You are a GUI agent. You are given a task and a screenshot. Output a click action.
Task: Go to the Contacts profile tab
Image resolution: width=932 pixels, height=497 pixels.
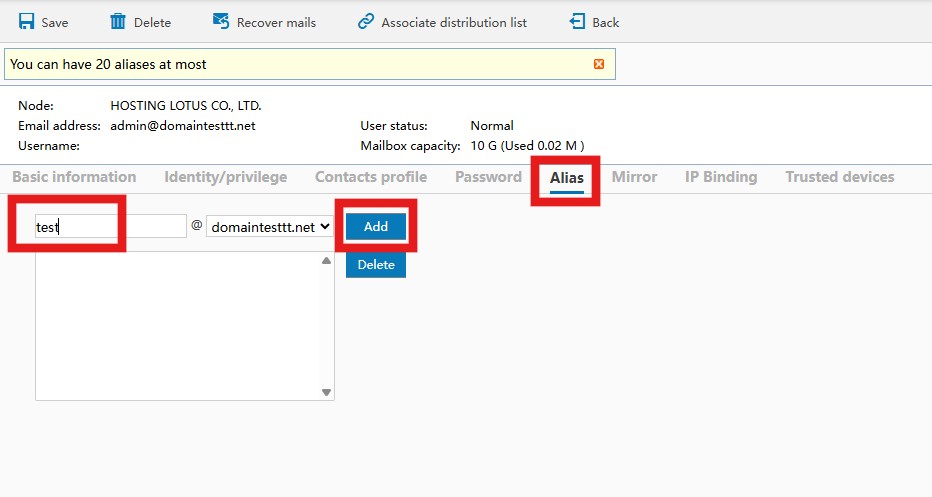point(371,177)
